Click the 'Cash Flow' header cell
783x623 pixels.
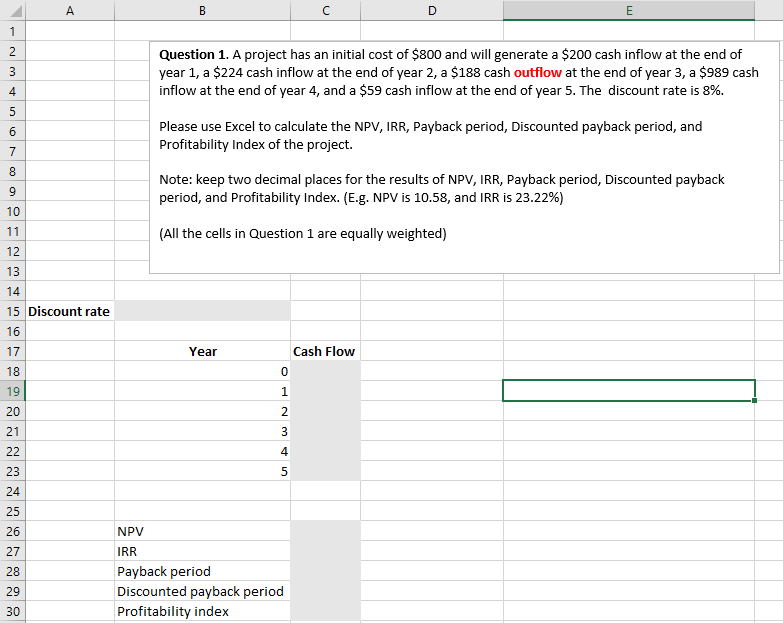[x=326, y=351]
